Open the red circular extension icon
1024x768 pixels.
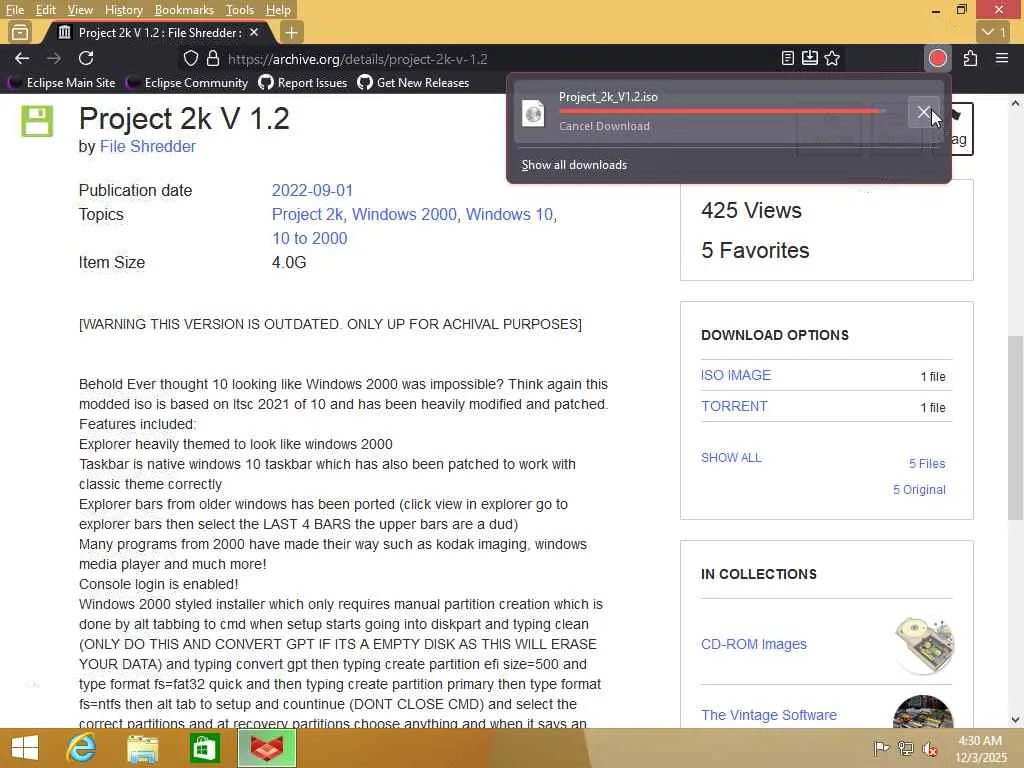[938, 59]
